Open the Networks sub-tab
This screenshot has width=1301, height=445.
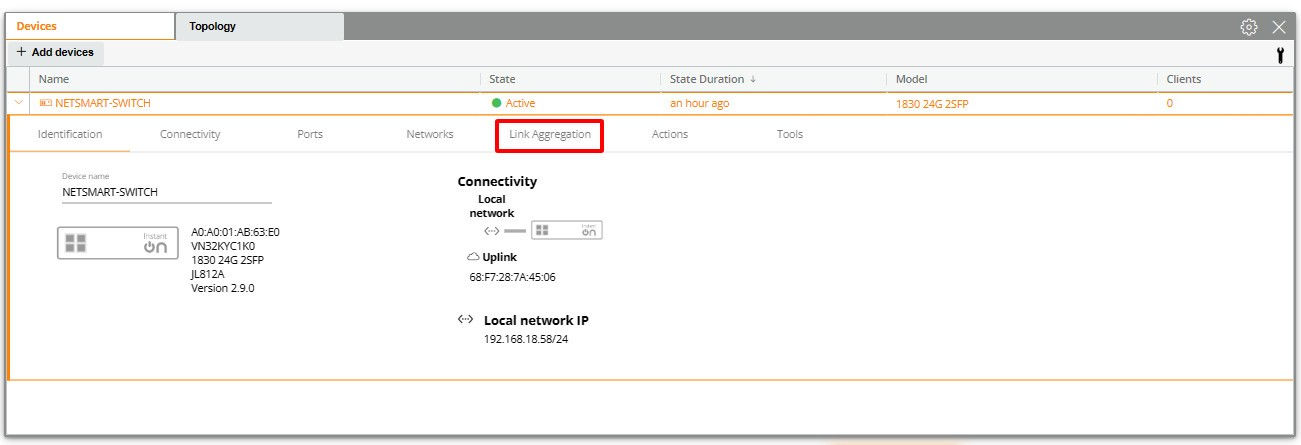(x=430, y=134)
